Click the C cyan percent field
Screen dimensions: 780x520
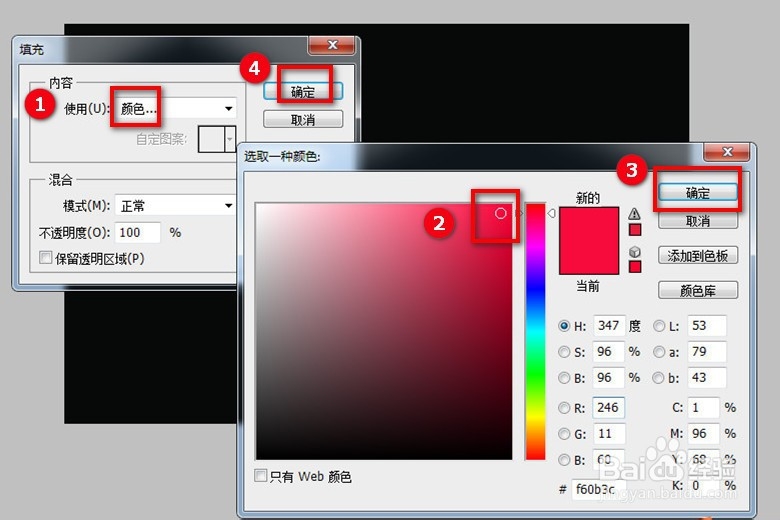pyautogui.click(x=703, y=408)
